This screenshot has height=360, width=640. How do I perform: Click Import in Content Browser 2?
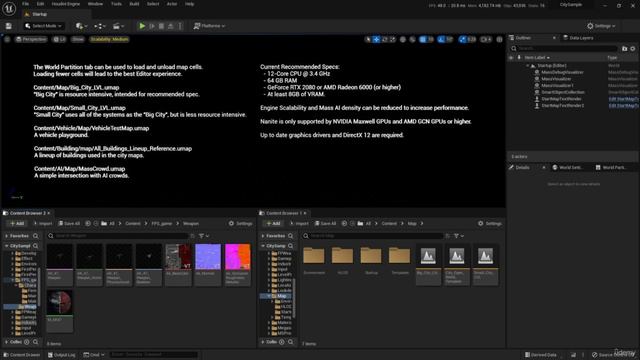click(42, 224)
